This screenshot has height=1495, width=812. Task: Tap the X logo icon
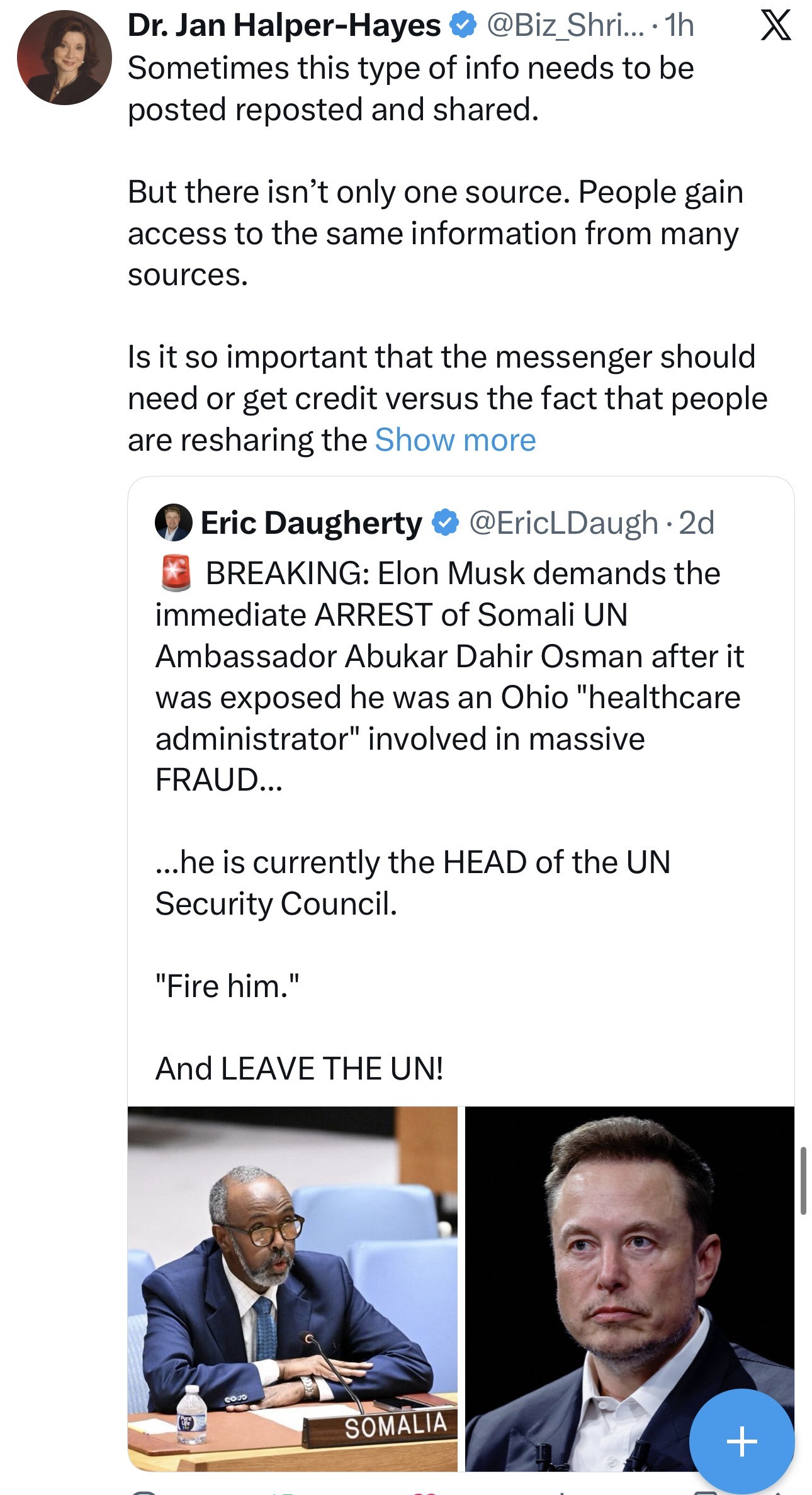(x=775, y=26)
